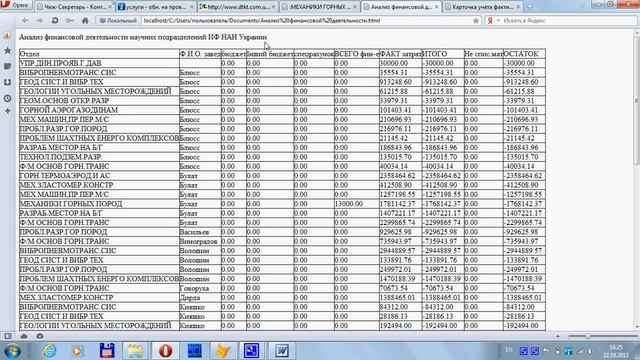640x360 pixels.
Task: Click the Opera Link cloud icon
Action: tap(24, 336)
